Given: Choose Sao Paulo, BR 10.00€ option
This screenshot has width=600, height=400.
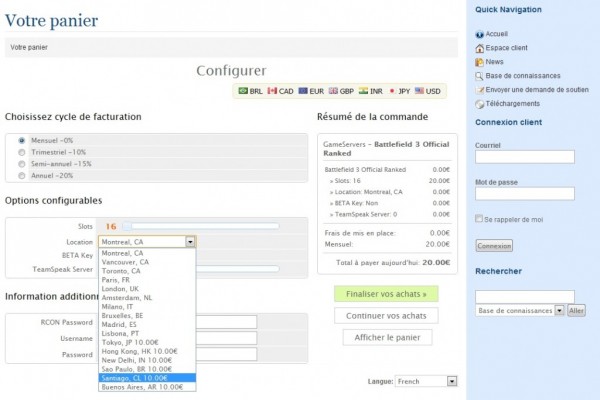Looking at the screenshot, I should point(147,369).
